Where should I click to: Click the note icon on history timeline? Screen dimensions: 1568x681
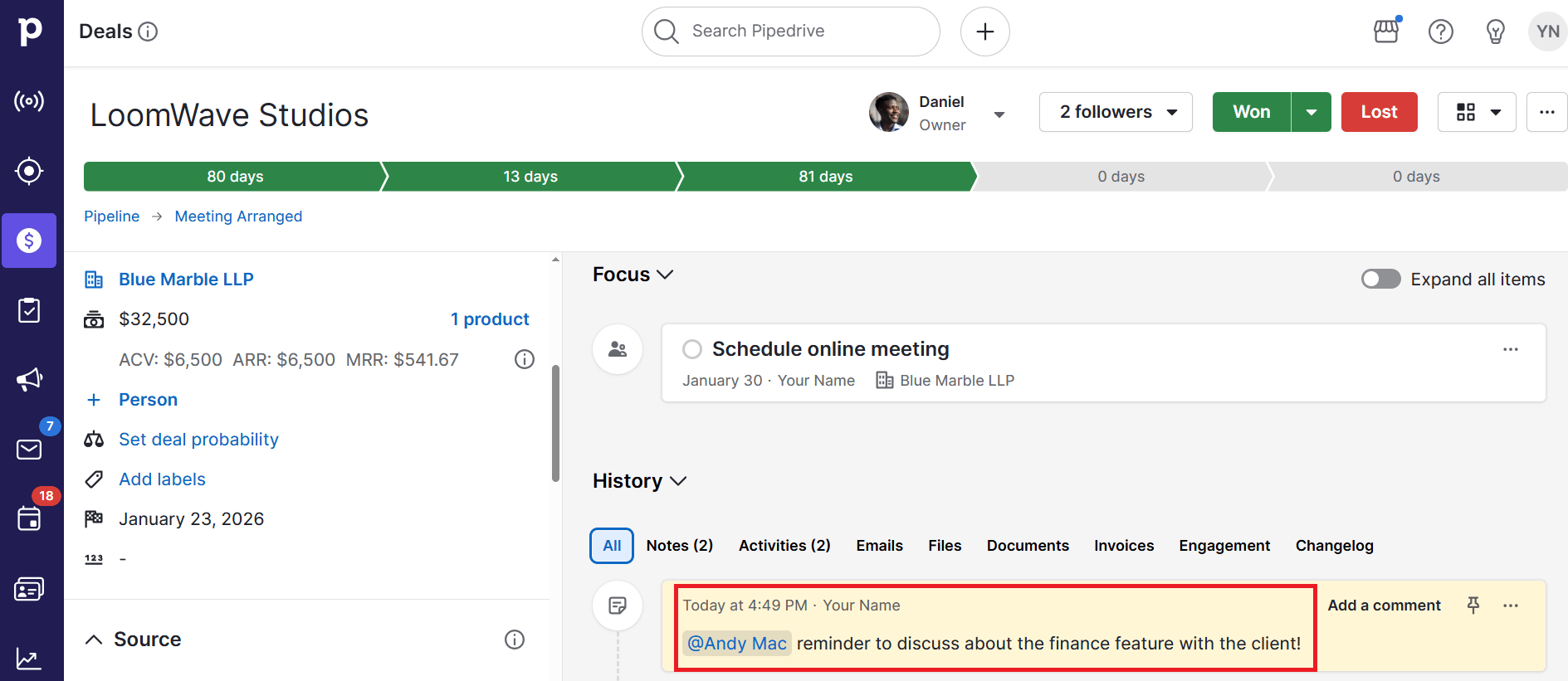tap(618, 606)
